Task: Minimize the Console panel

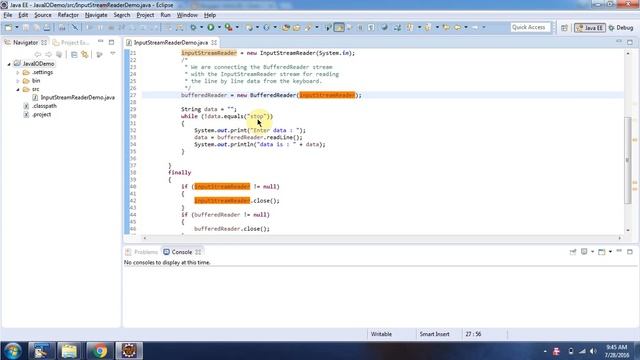Action: [x=619, y=251]
